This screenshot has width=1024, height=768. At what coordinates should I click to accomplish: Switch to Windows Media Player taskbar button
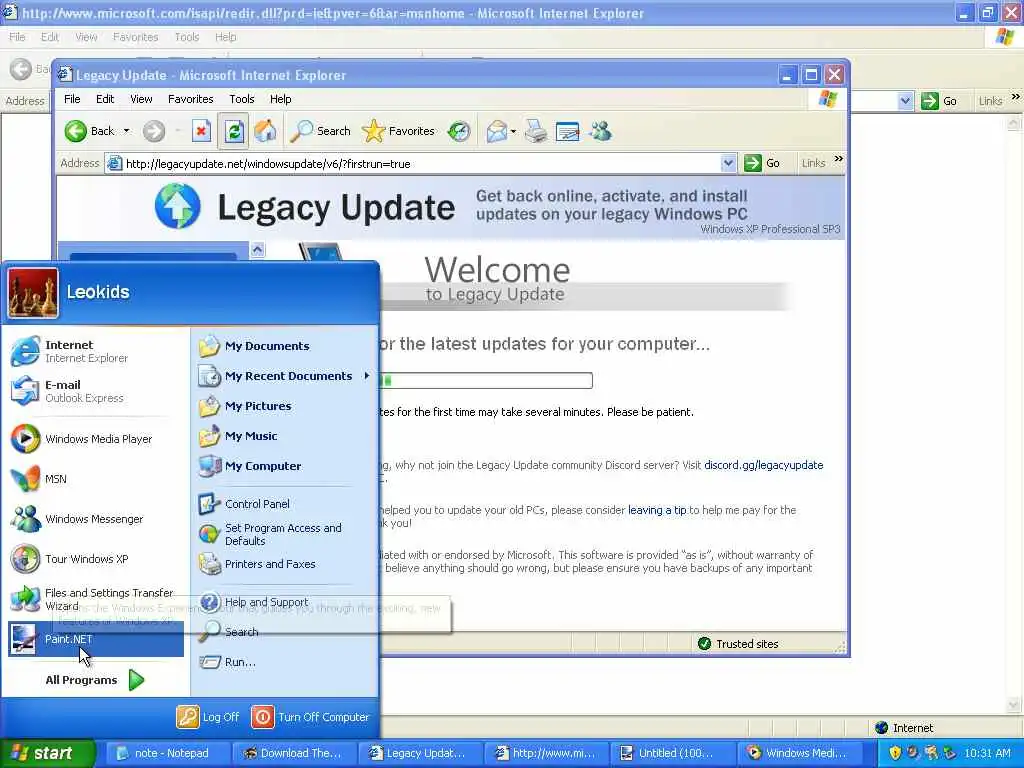[800, 753]
